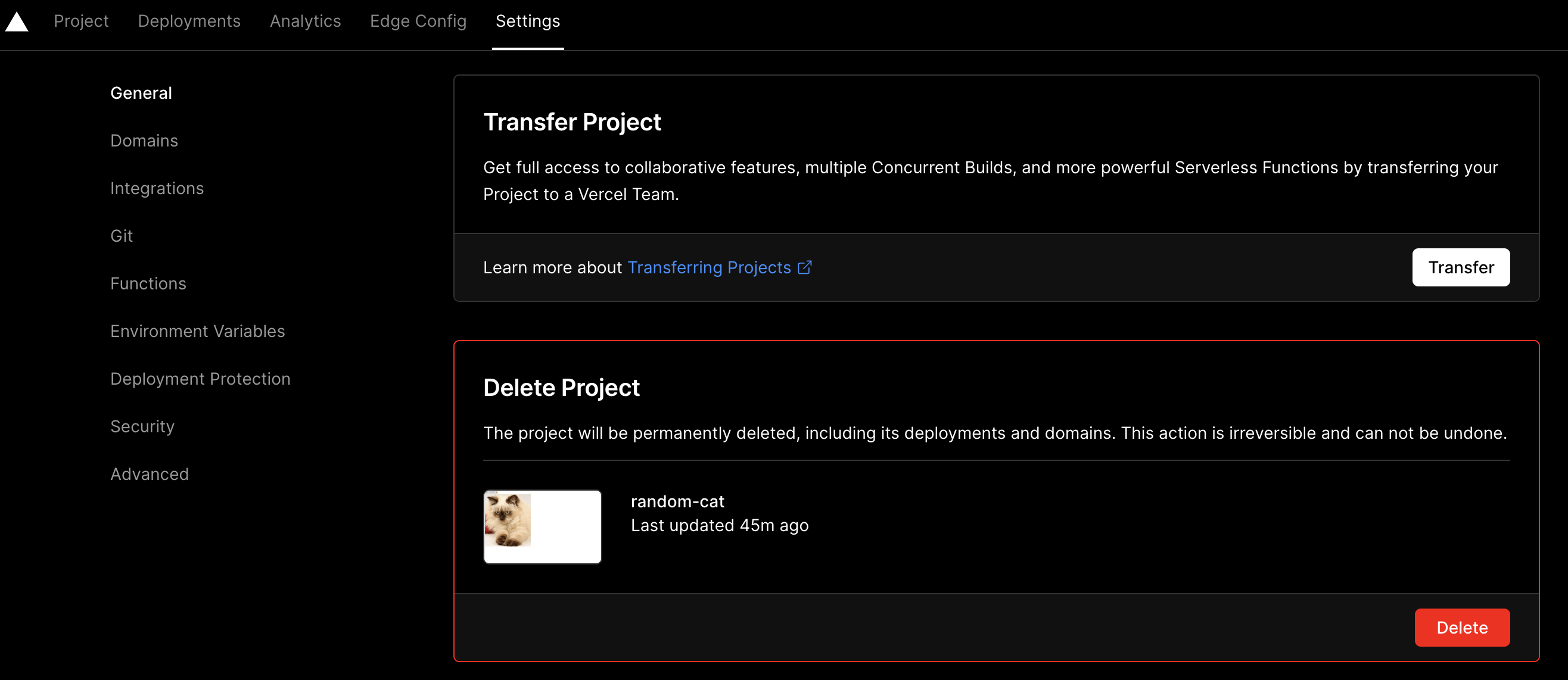This screenshot has height=680, width=1568.
Task: Go to Environment Variables settings
Action: (x=198, y=332)
